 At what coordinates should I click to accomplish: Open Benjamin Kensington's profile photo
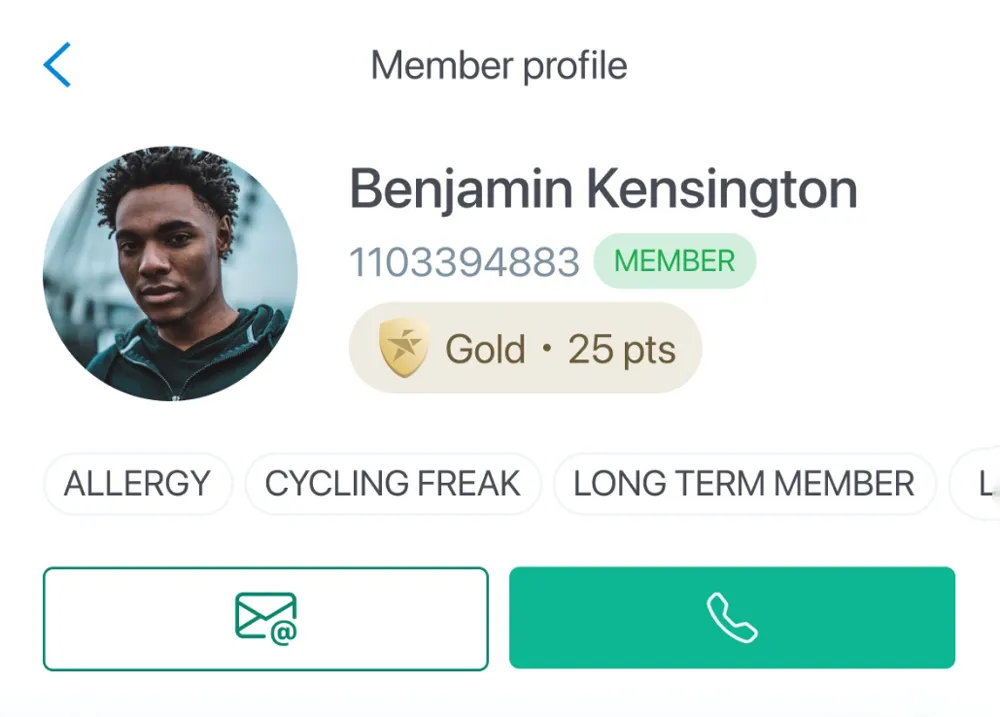[x=170, y=273]
